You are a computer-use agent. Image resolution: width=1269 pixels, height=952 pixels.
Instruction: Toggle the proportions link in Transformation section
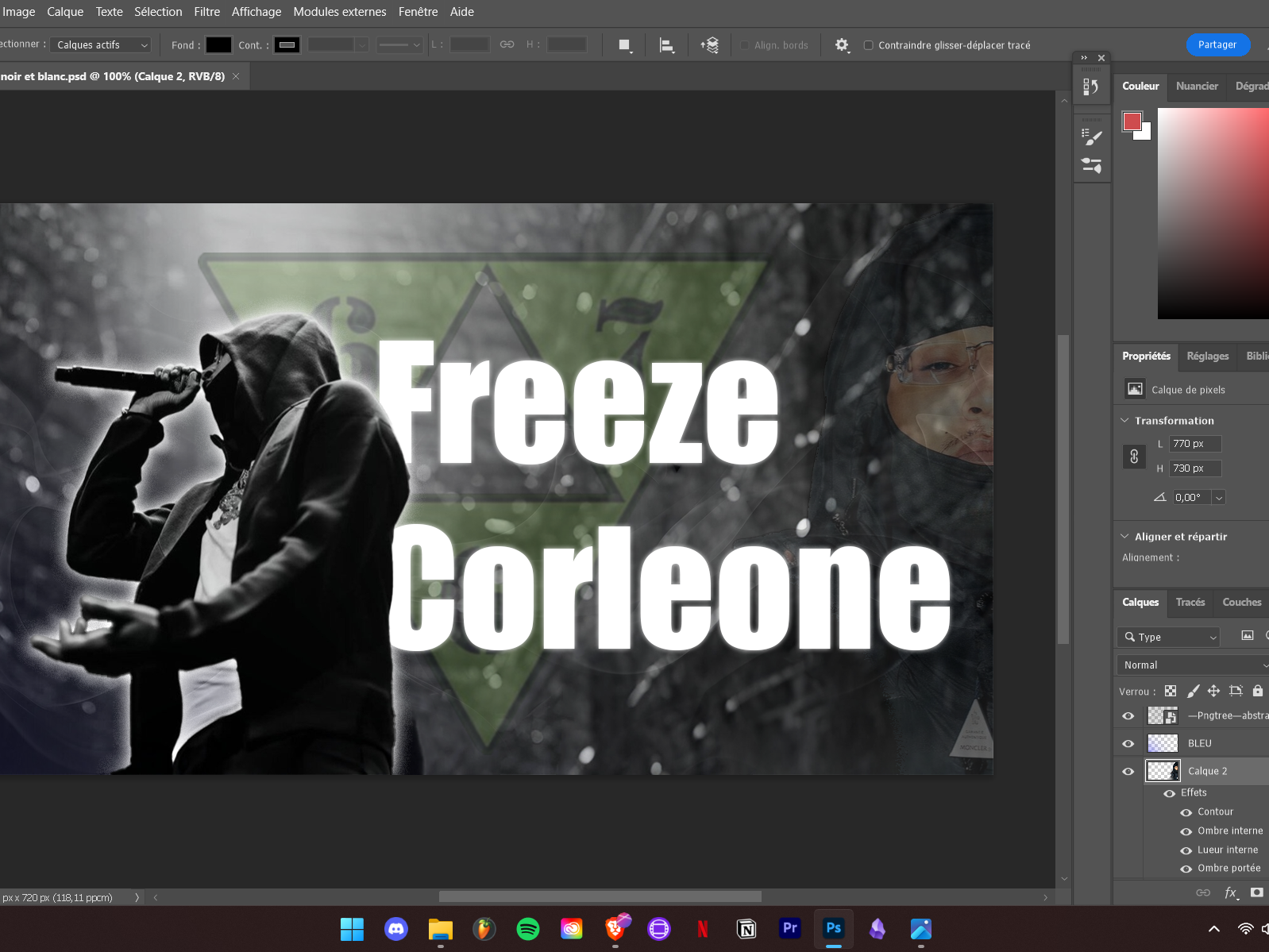[1134, 457]
